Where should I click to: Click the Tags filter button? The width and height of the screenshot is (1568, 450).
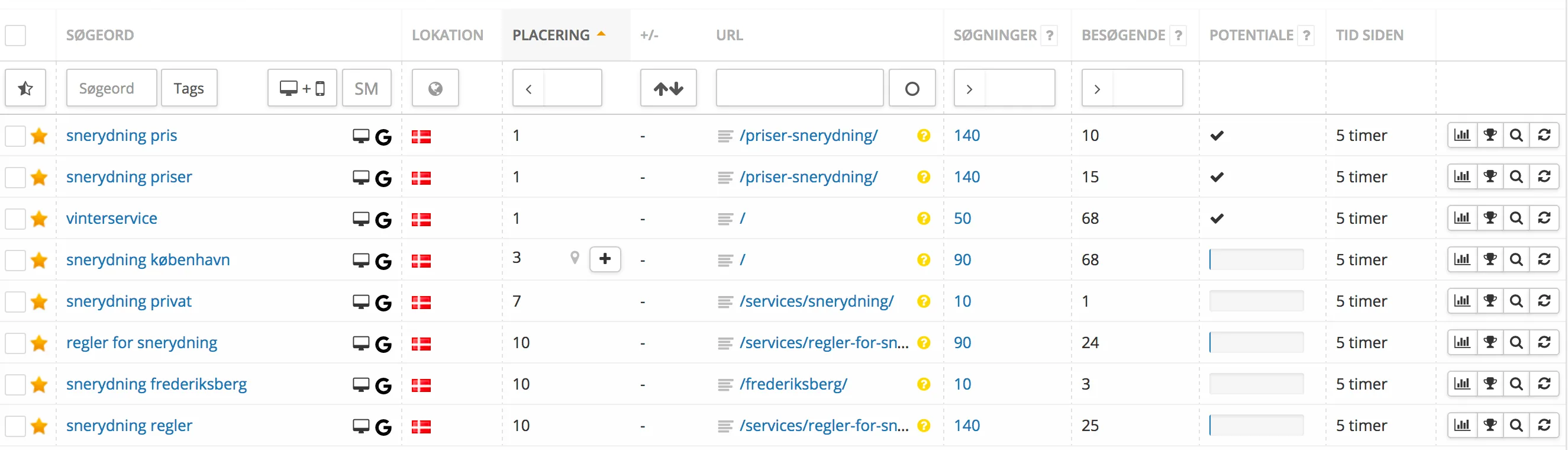(x=189, y=88)
